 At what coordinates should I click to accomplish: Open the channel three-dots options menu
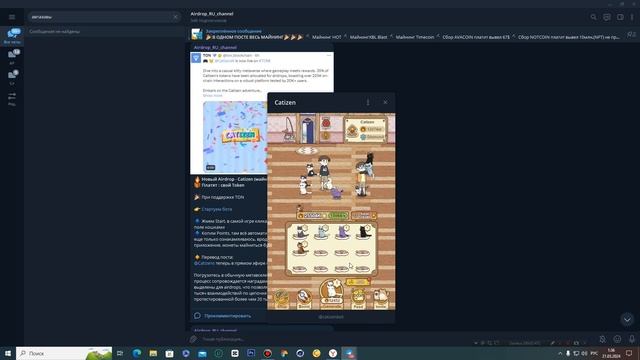pos(631,17)
